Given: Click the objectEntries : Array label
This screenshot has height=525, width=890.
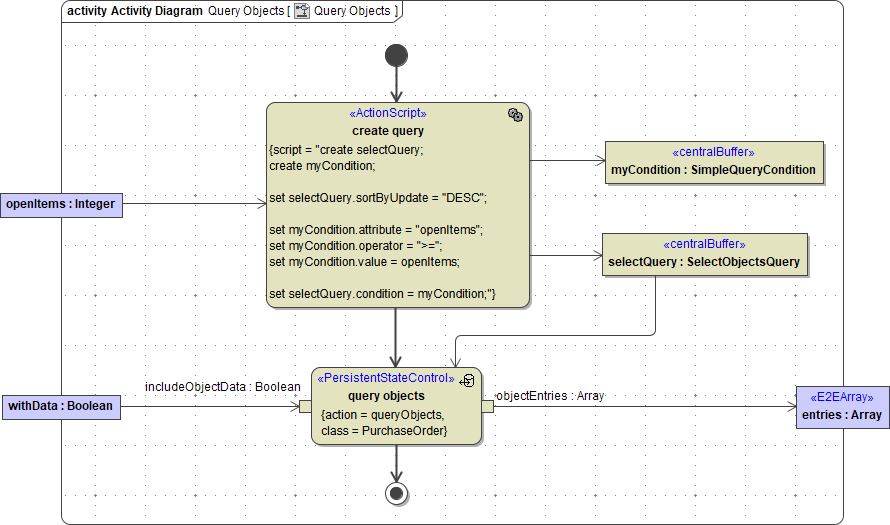Looking at the screenshot, I should 551,396.
